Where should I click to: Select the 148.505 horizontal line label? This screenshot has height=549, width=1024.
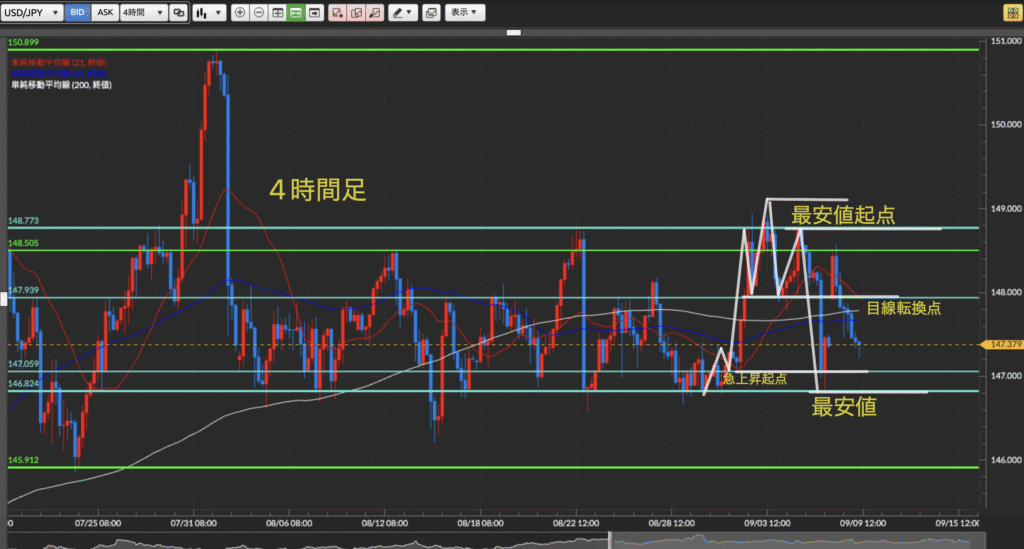[x=24, y=243]
